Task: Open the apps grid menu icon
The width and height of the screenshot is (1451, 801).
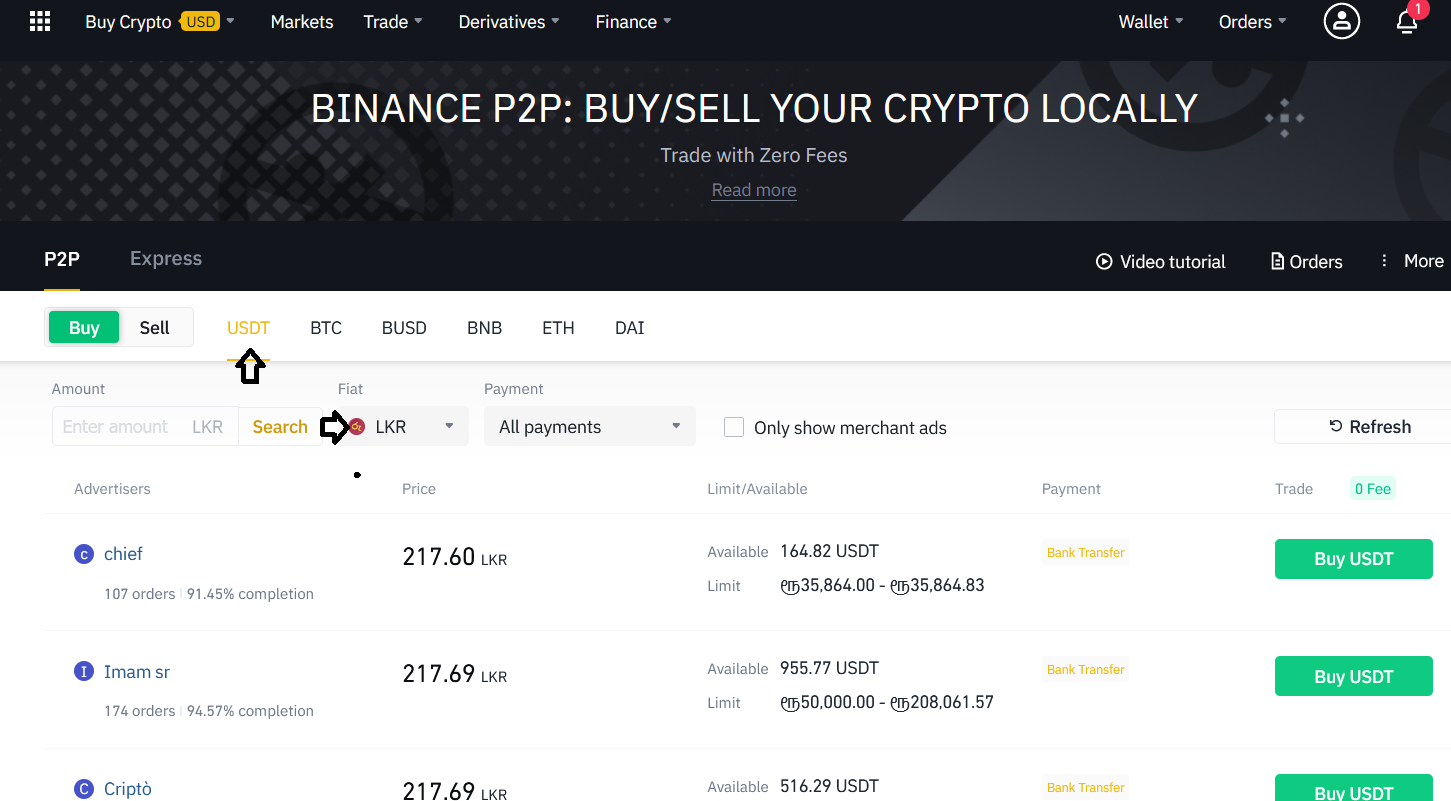Action: [x=40, y=22]
